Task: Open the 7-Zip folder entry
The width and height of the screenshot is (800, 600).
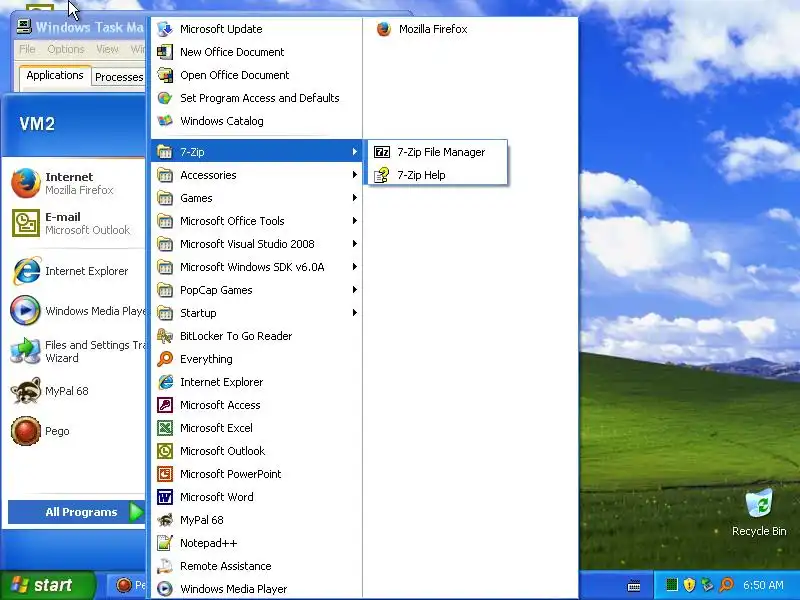Action: [257, 152]
